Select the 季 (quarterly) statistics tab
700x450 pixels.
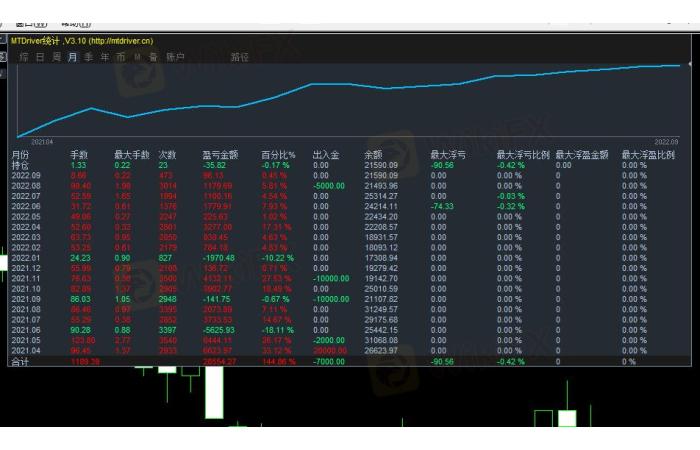coord(89,57)
